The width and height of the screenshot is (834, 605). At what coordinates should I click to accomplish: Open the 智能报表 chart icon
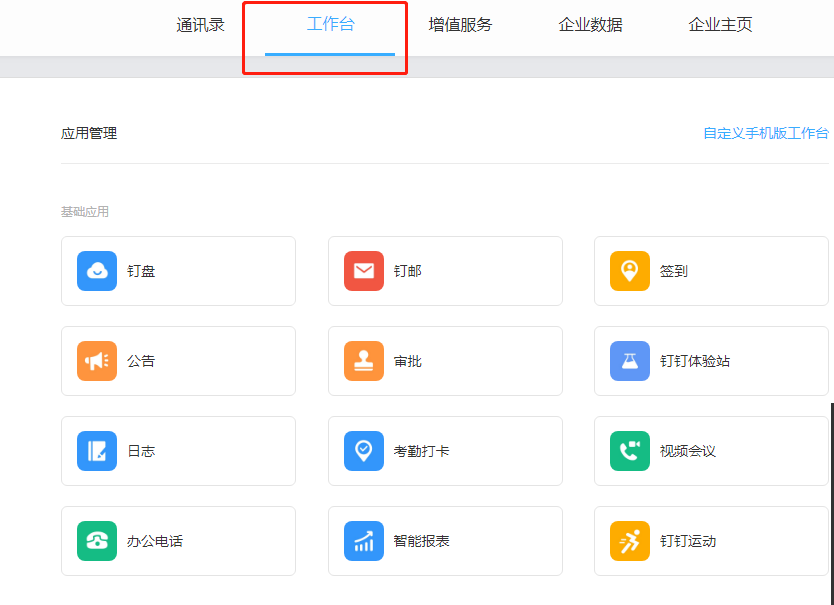pyautogui.click(x=364, y=541)
